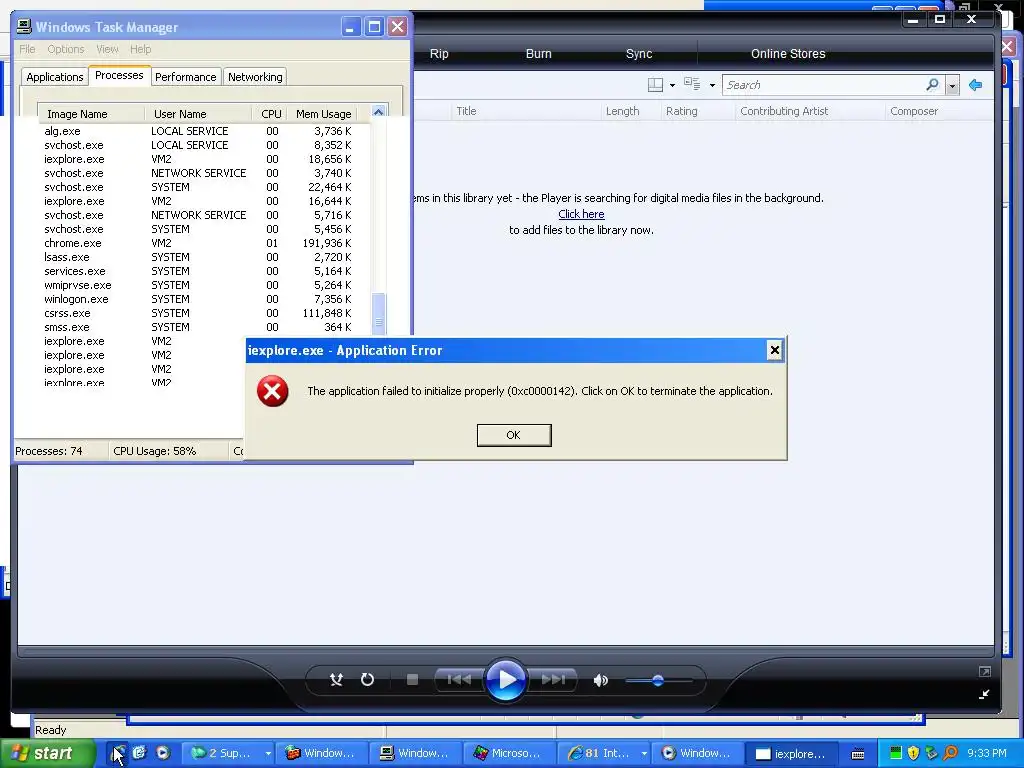
Task: Click the Stop button in Media Player
Action: tap(412, 680)
